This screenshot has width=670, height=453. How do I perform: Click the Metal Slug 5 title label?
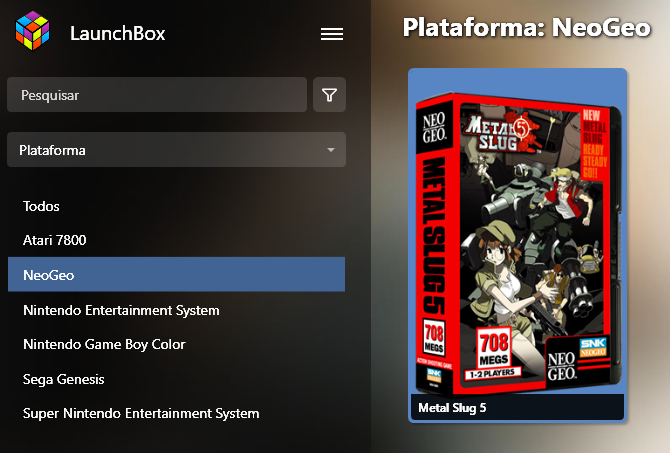click(452, 408)
